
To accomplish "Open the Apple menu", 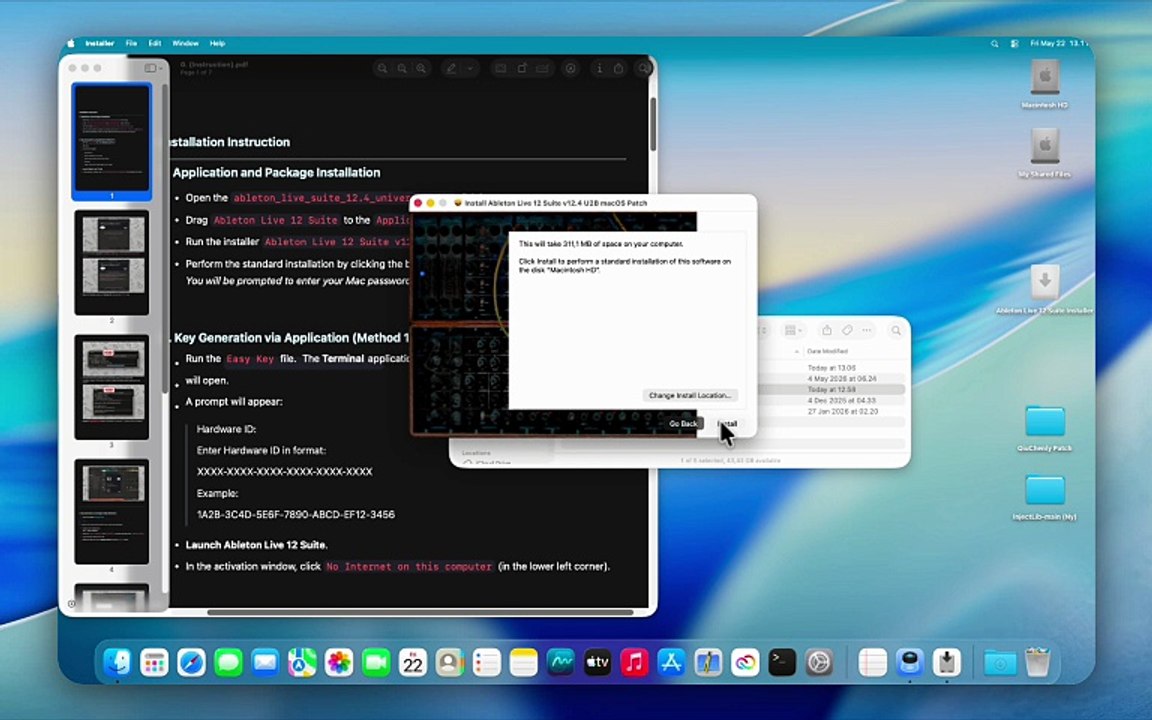I will pyautogui.click(x=71, y=43).
